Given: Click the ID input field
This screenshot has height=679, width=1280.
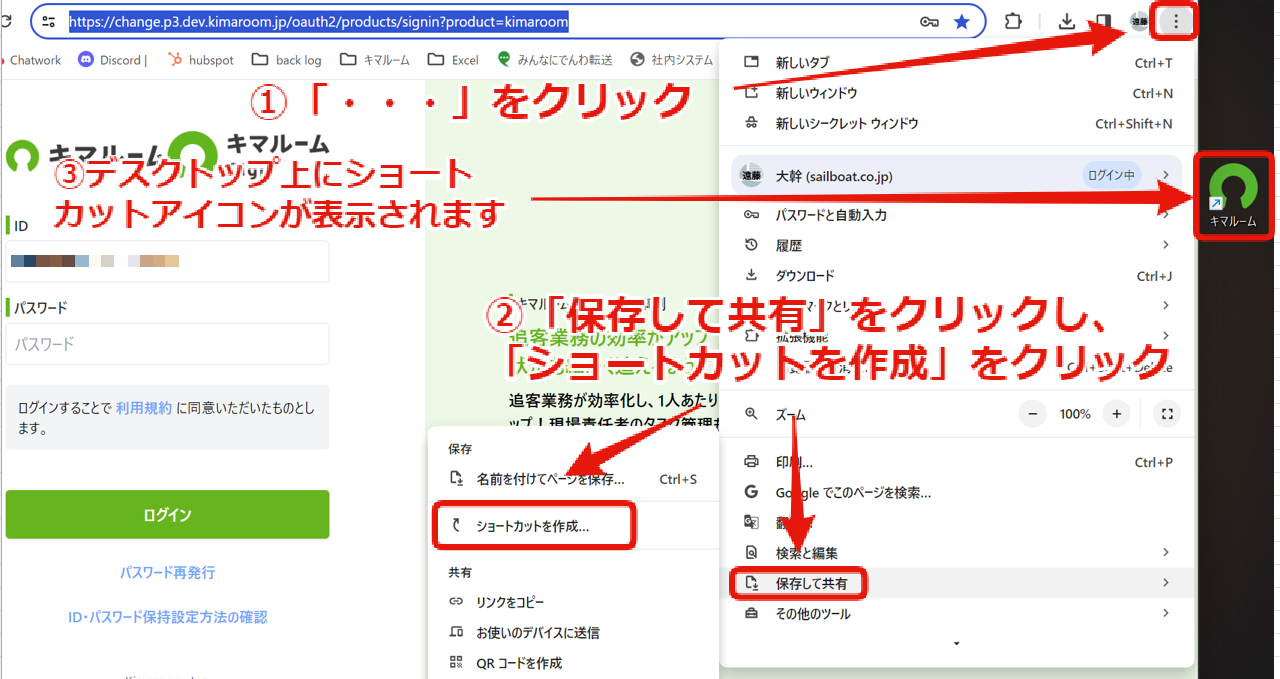Looking at the screenshot, I should 167,261.
